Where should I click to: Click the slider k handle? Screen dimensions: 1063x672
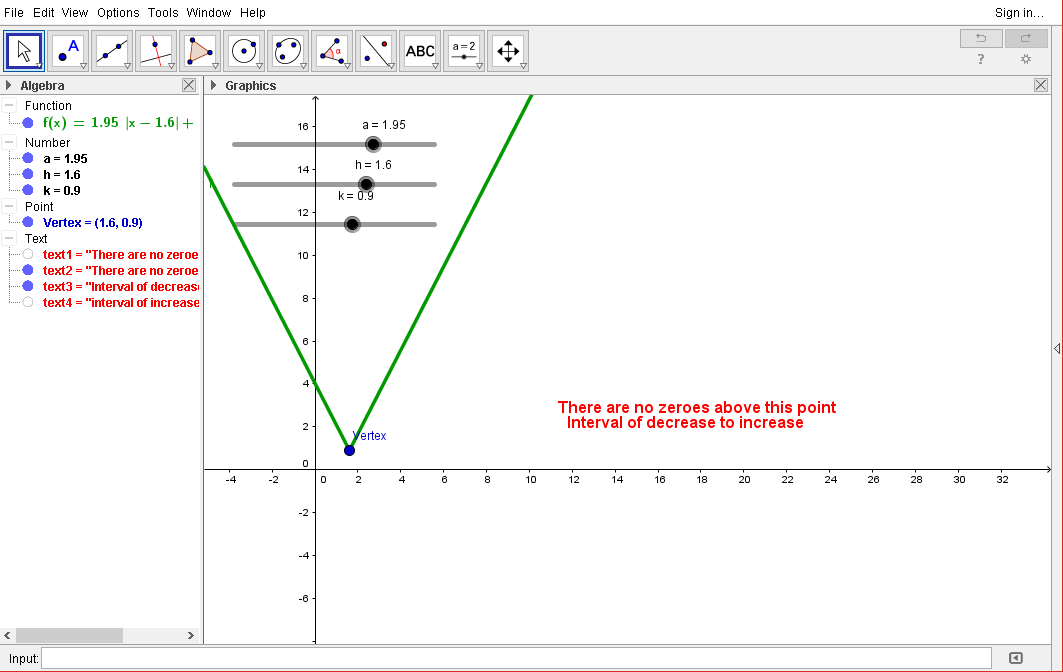352,224
